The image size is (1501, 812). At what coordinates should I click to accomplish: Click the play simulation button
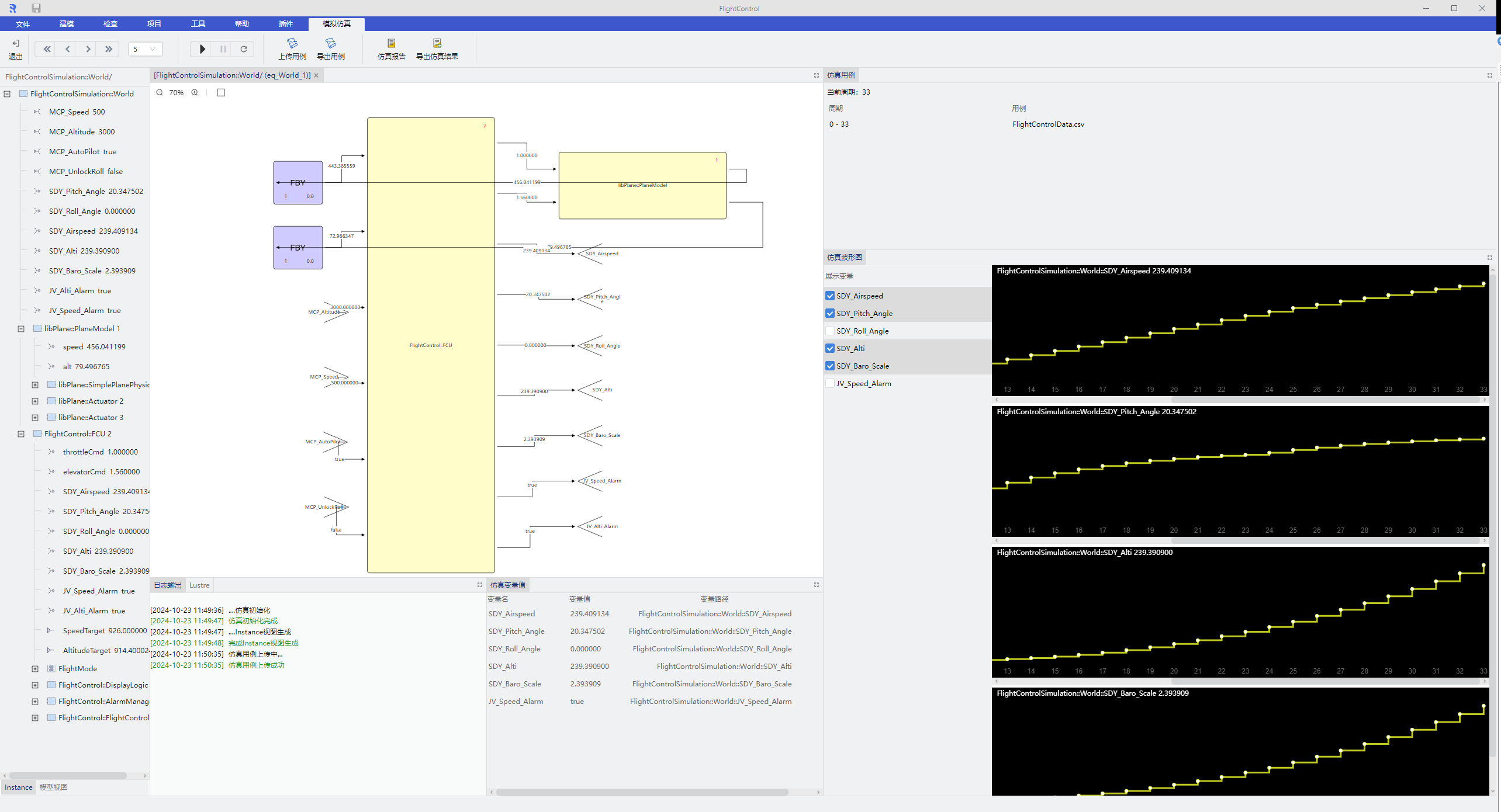pos(202,49)
